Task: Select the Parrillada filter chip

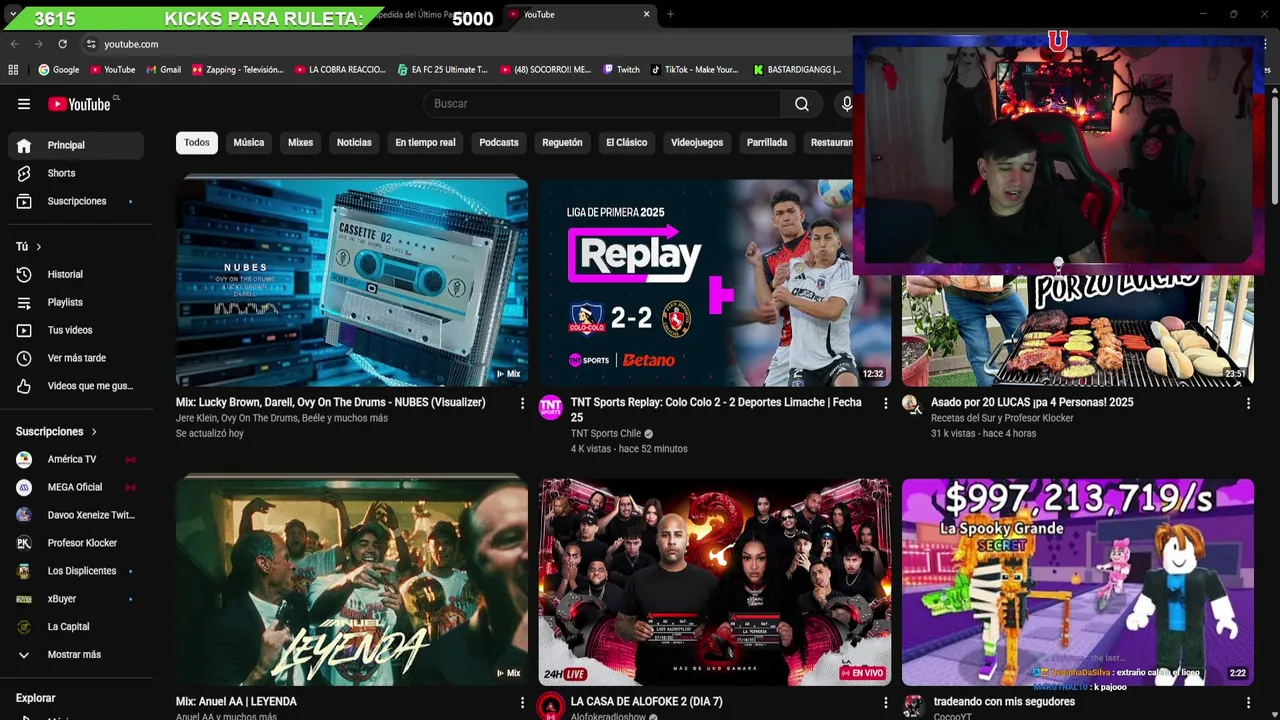Action: [x=767, y=142]
